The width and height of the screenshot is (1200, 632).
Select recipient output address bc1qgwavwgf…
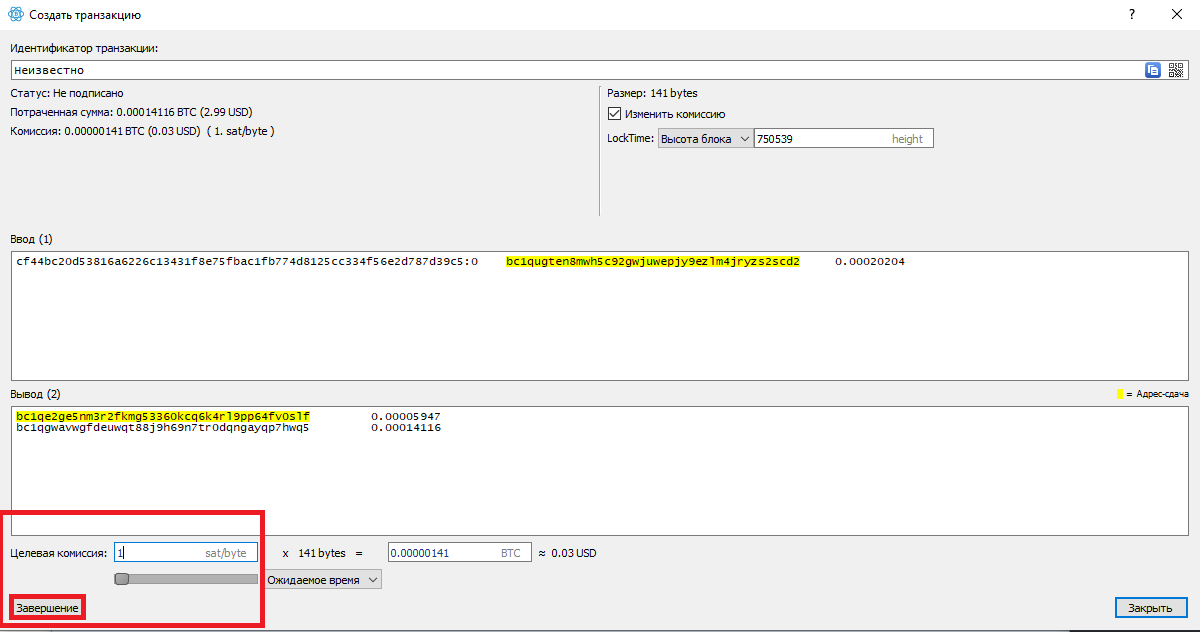[163, 428]
